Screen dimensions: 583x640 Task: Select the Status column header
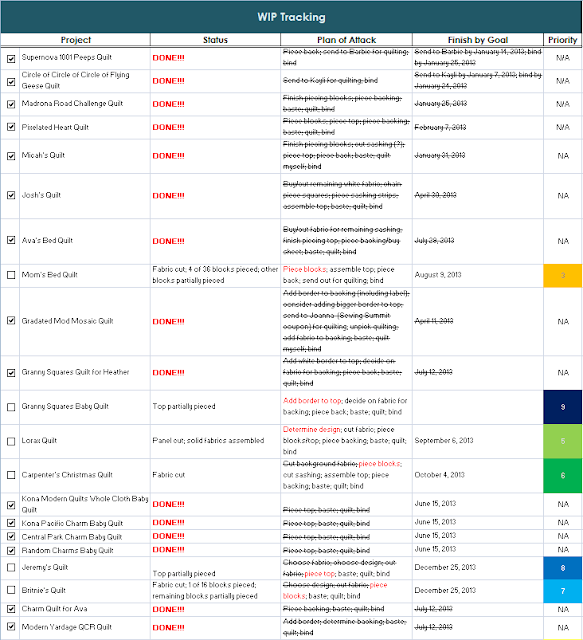click(x=215, y=40)
